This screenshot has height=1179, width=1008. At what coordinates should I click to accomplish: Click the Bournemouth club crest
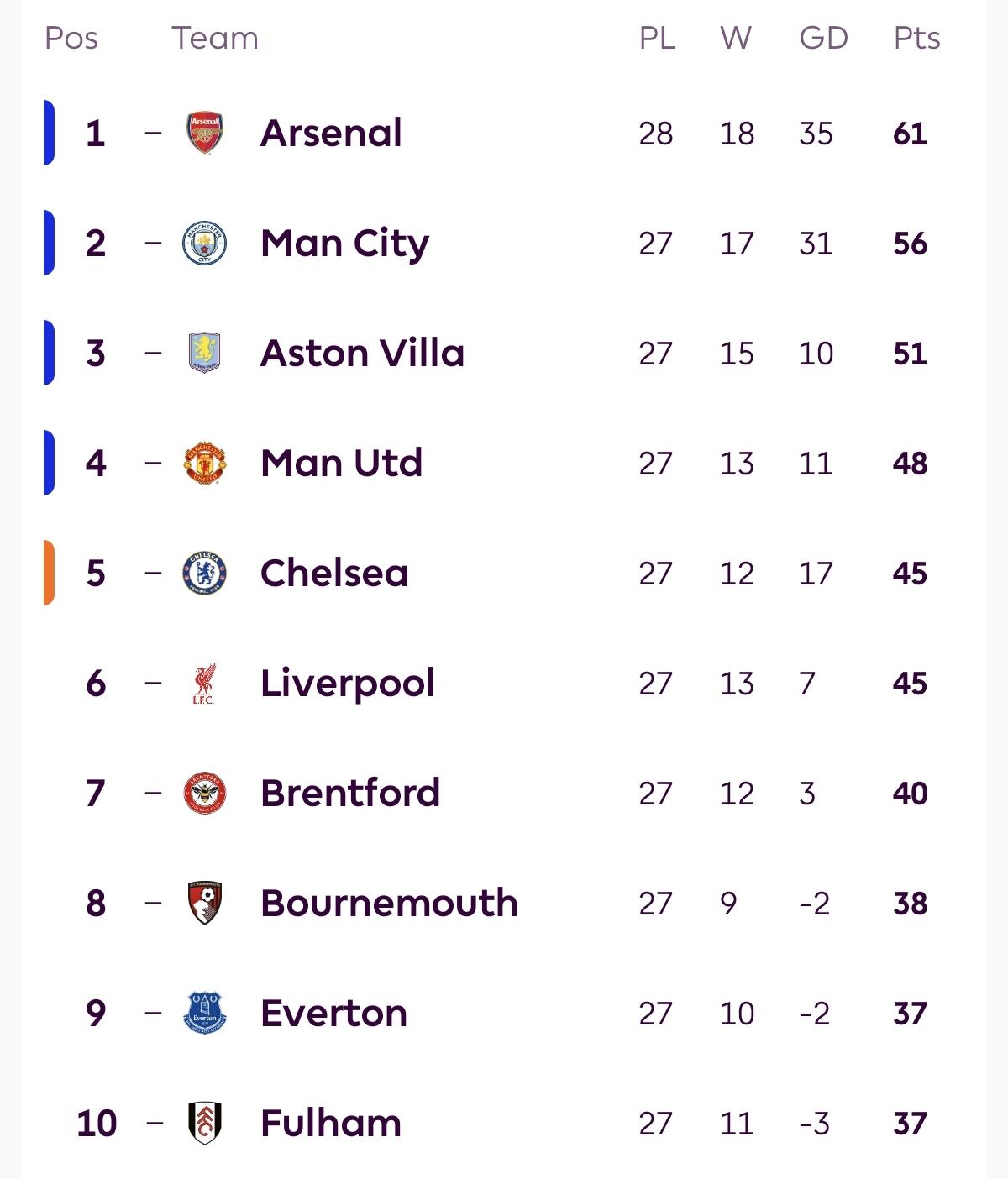[x=204, y=904]
